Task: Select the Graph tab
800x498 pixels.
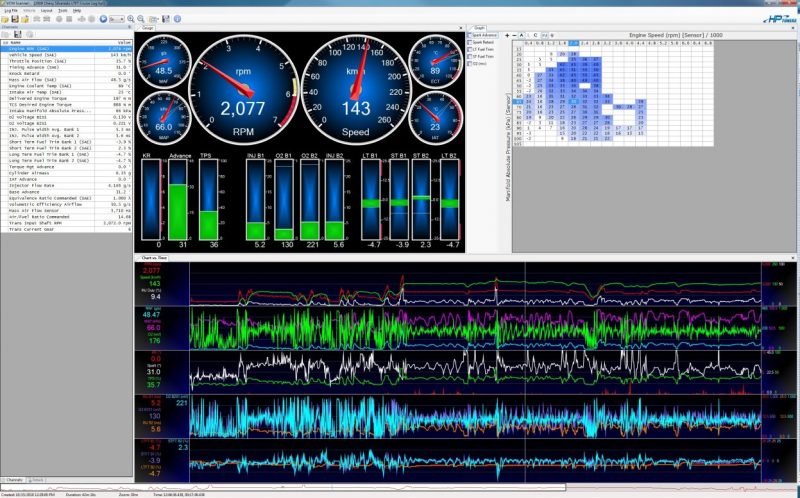Action: 479,27
